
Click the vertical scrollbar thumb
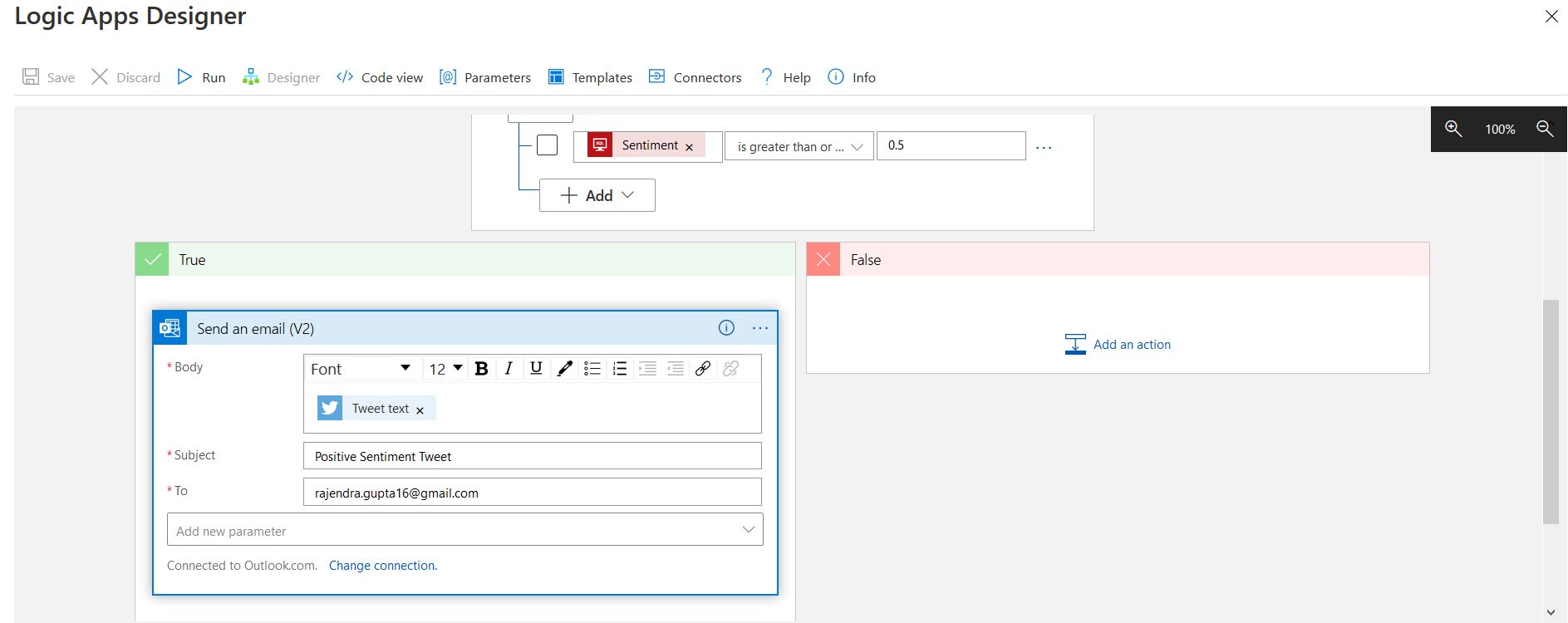pos(1551,411)
